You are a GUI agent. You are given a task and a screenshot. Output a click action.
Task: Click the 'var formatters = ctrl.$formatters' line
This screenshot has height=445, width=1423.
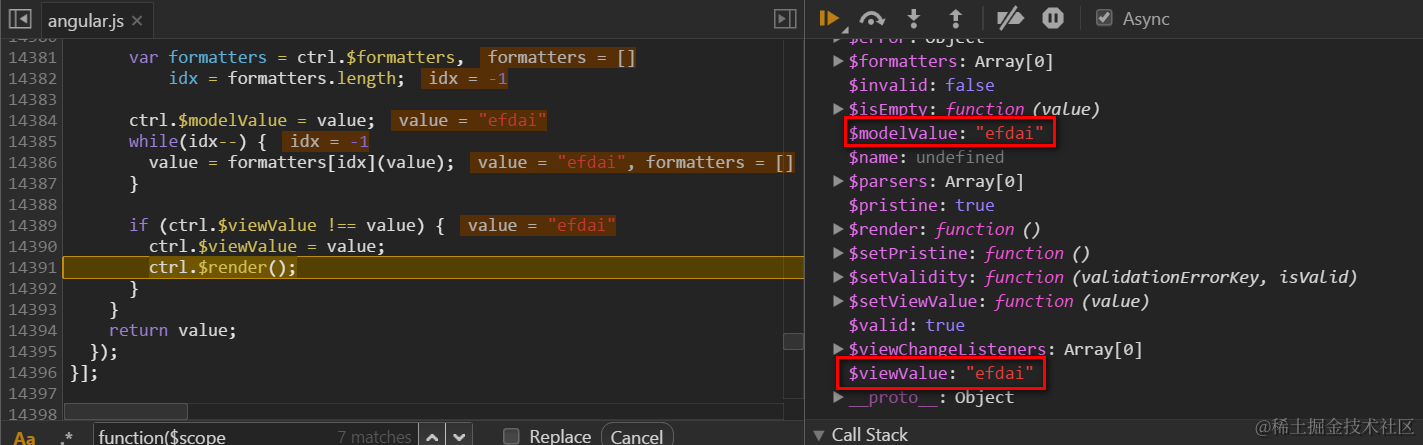click(x=296, y=57)
